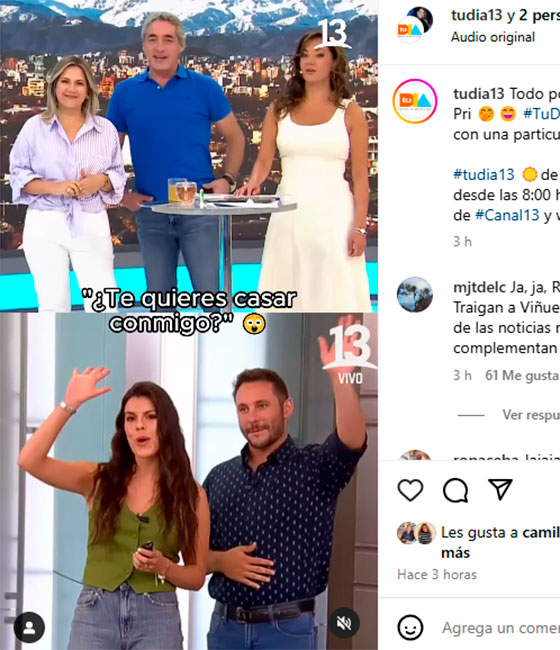Unmute the video with speaker icon

344,623
